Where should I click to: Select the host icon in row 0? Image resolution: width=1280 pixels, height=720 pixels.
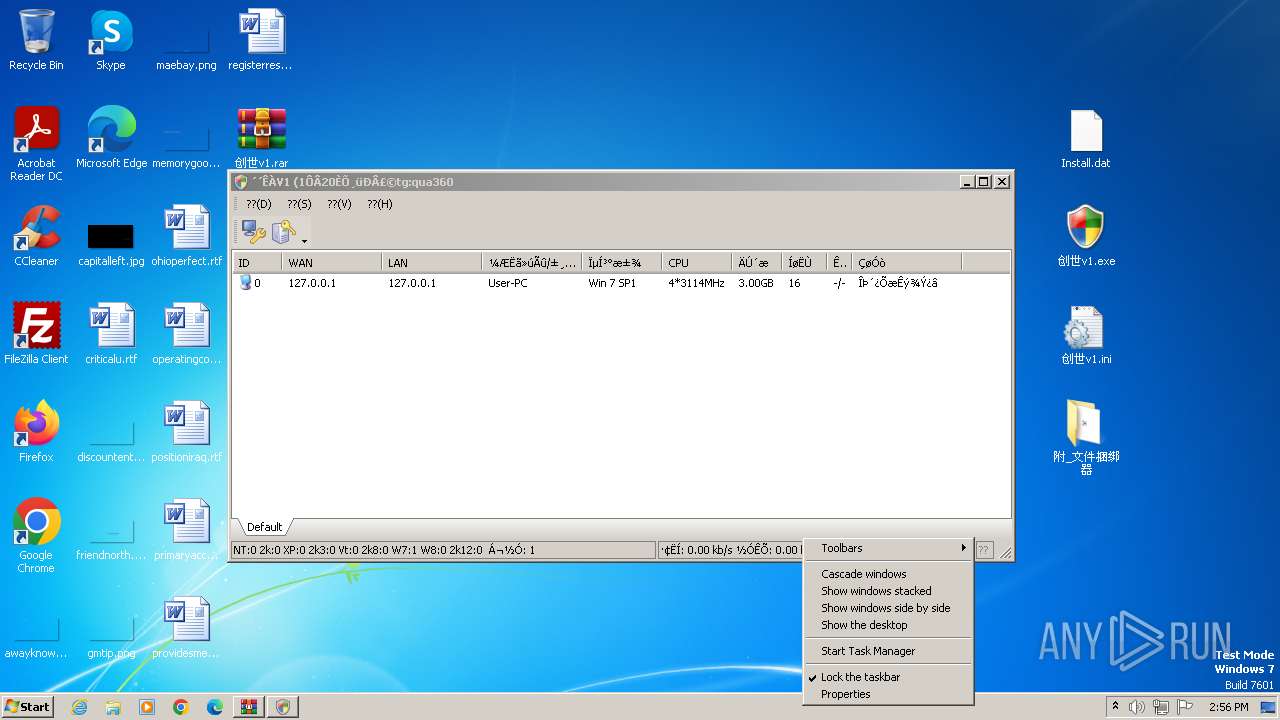tap(245, 283)
